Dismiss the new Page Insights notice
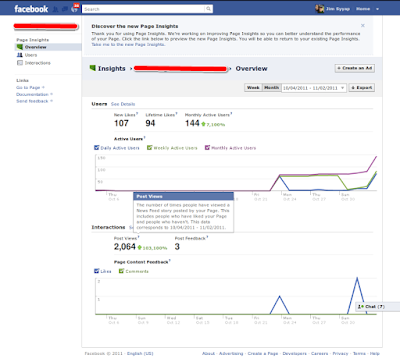This screenshot has width=400, height=362. click(x=363, y=26)
